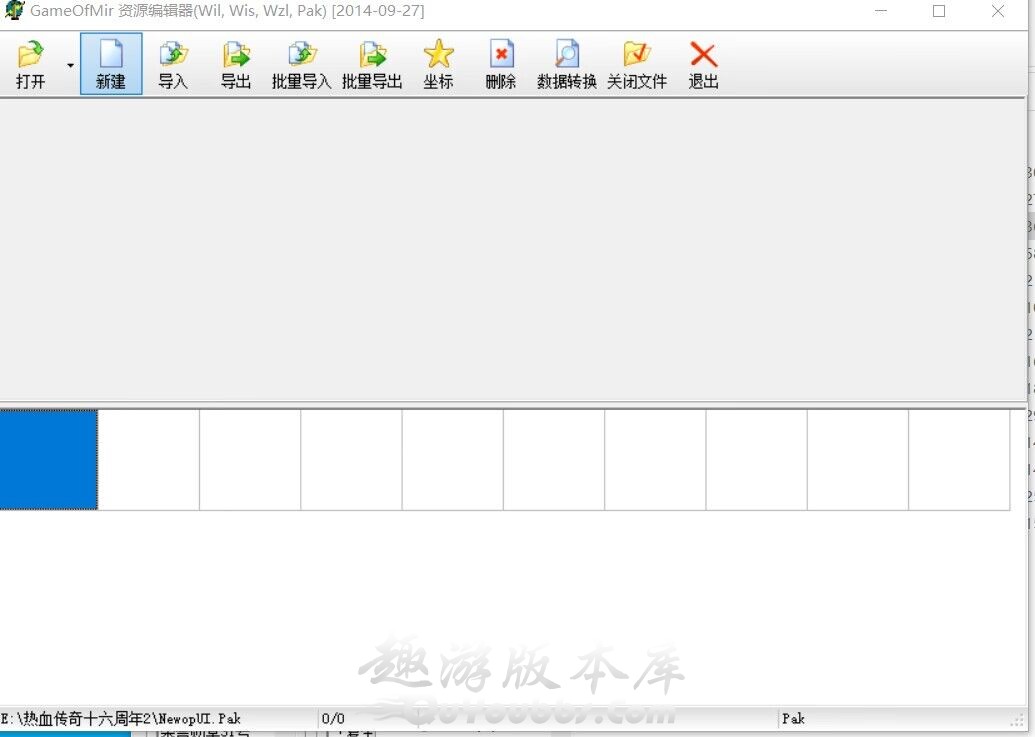Expand the dropdown arrow beside 打开
This screenshot has width=1035, height=737.
click(x=70, y=65)
